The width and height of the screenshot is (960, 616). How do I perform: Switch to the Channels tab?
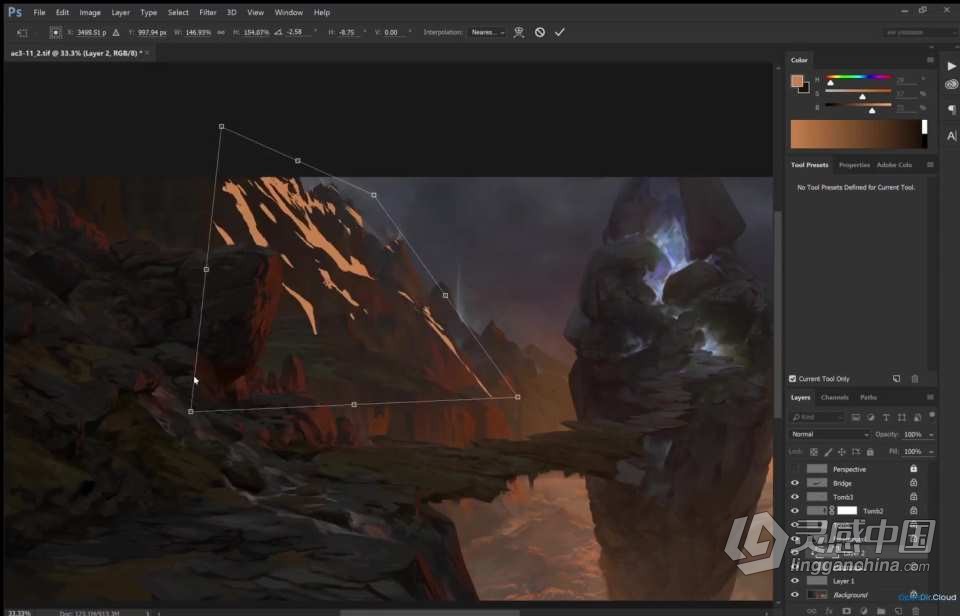[x=834, y=397]
